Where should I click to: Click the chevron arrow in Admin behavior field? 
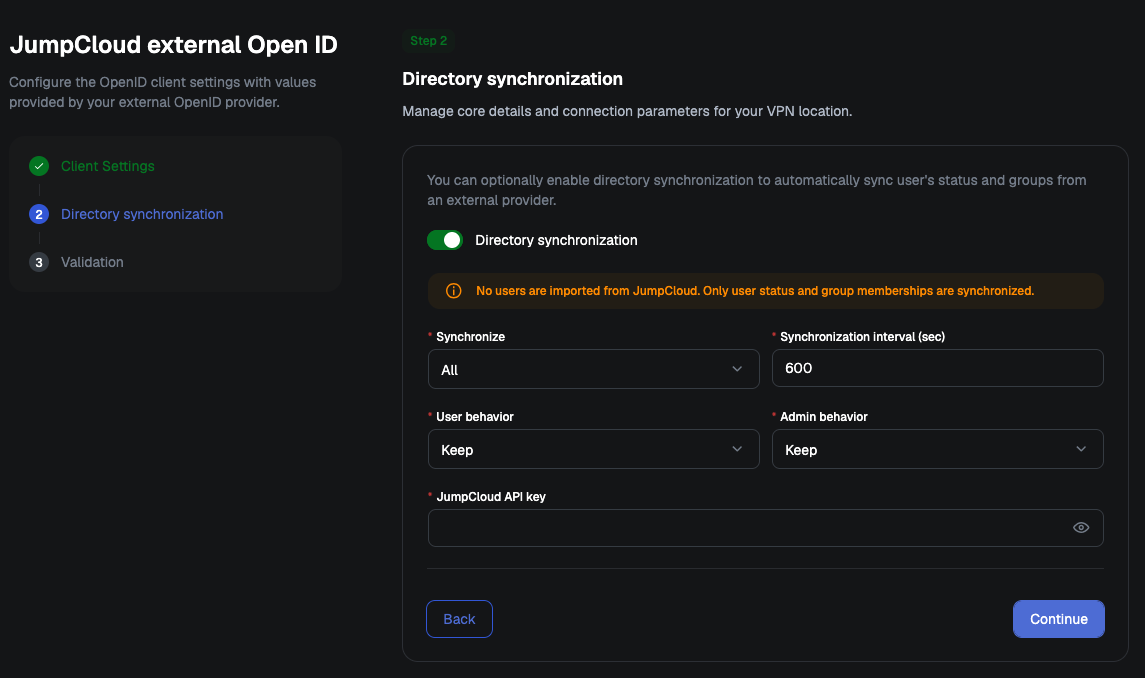pos(1081,449)
